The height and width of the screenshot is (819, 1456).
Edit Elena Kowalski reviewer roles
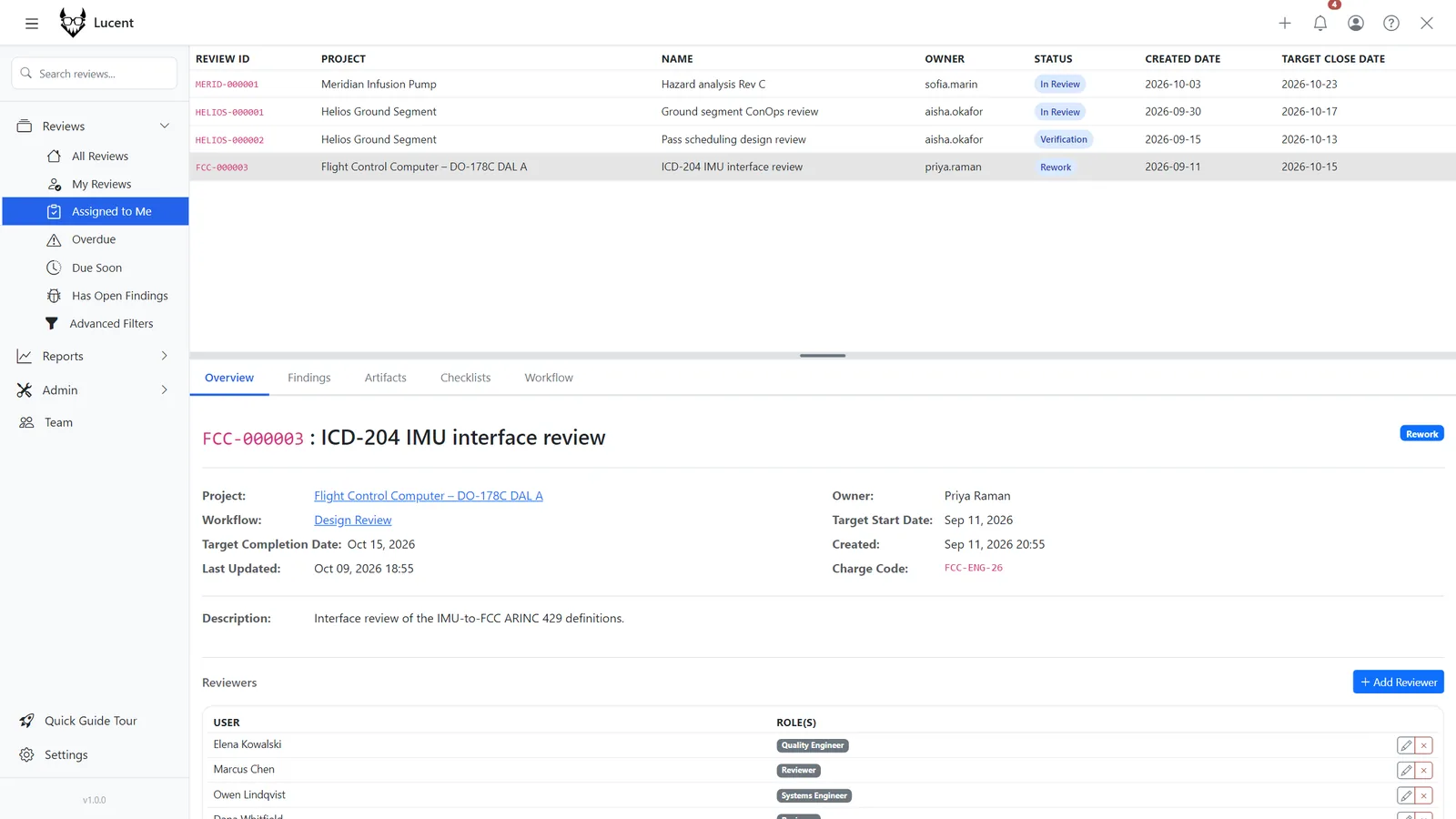tap(1406, 745)
